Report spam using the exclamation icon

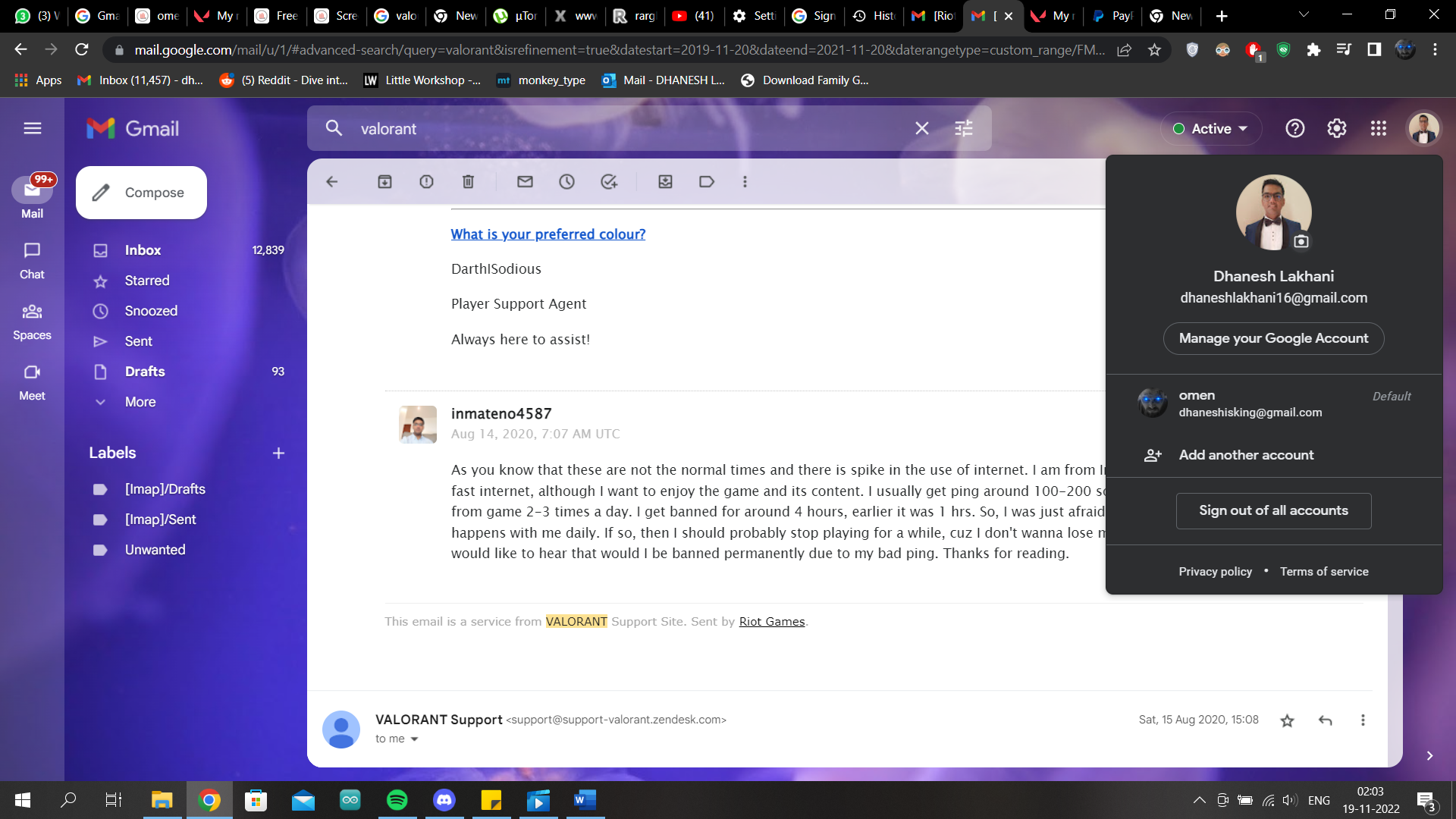point(427,182)
